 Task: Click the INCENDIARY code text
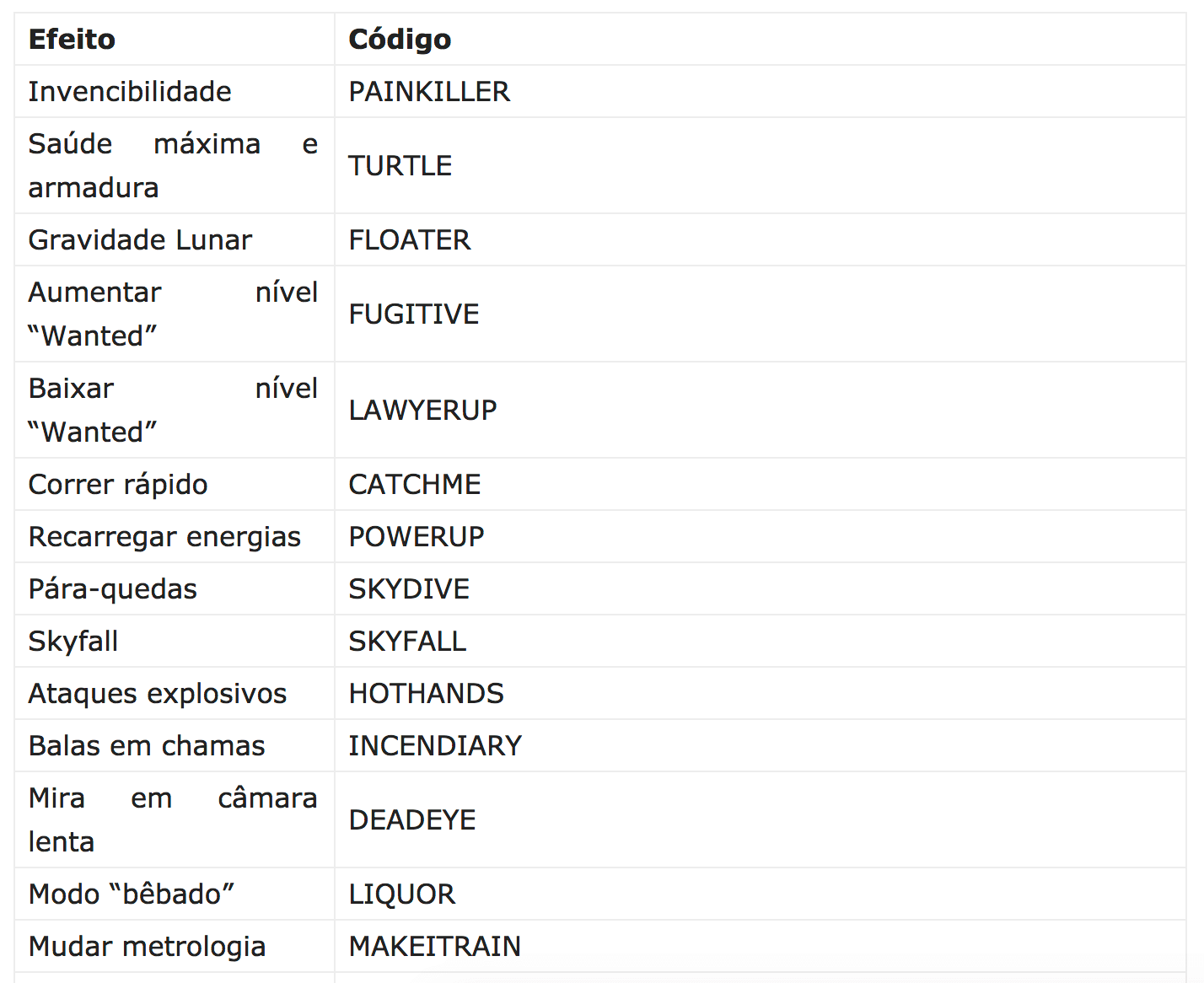pos(435,746)
